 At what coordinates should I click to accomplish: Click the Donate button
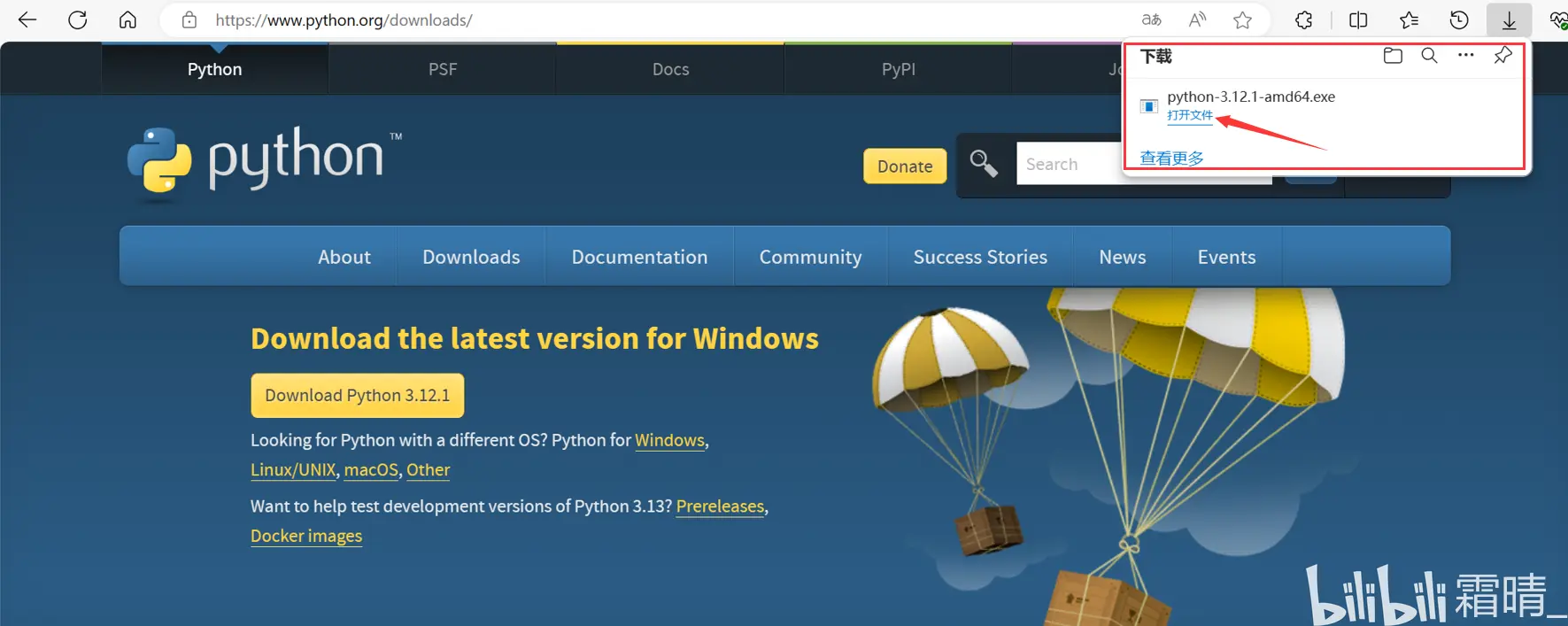tap(905, 166)
